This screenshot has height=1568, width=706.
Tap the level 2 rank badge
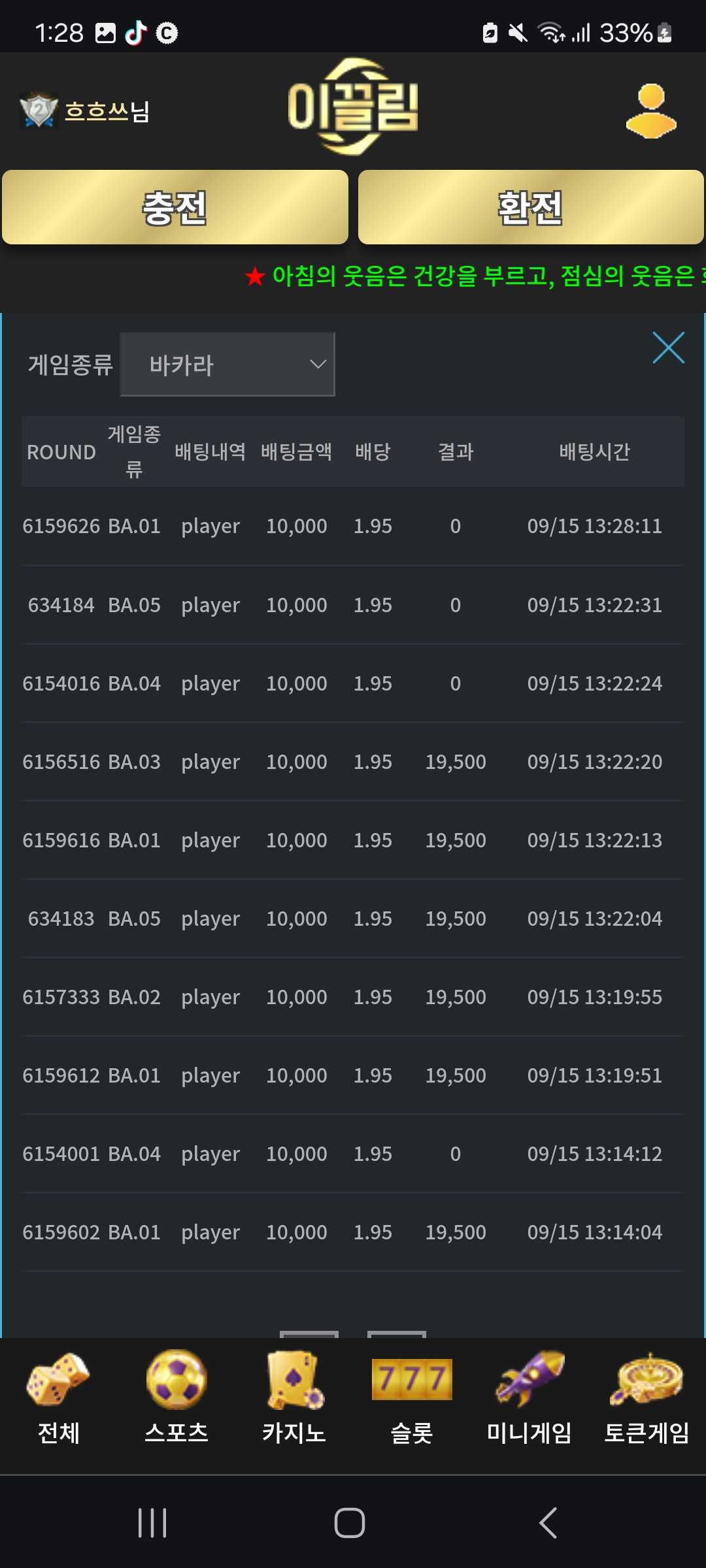39,110
